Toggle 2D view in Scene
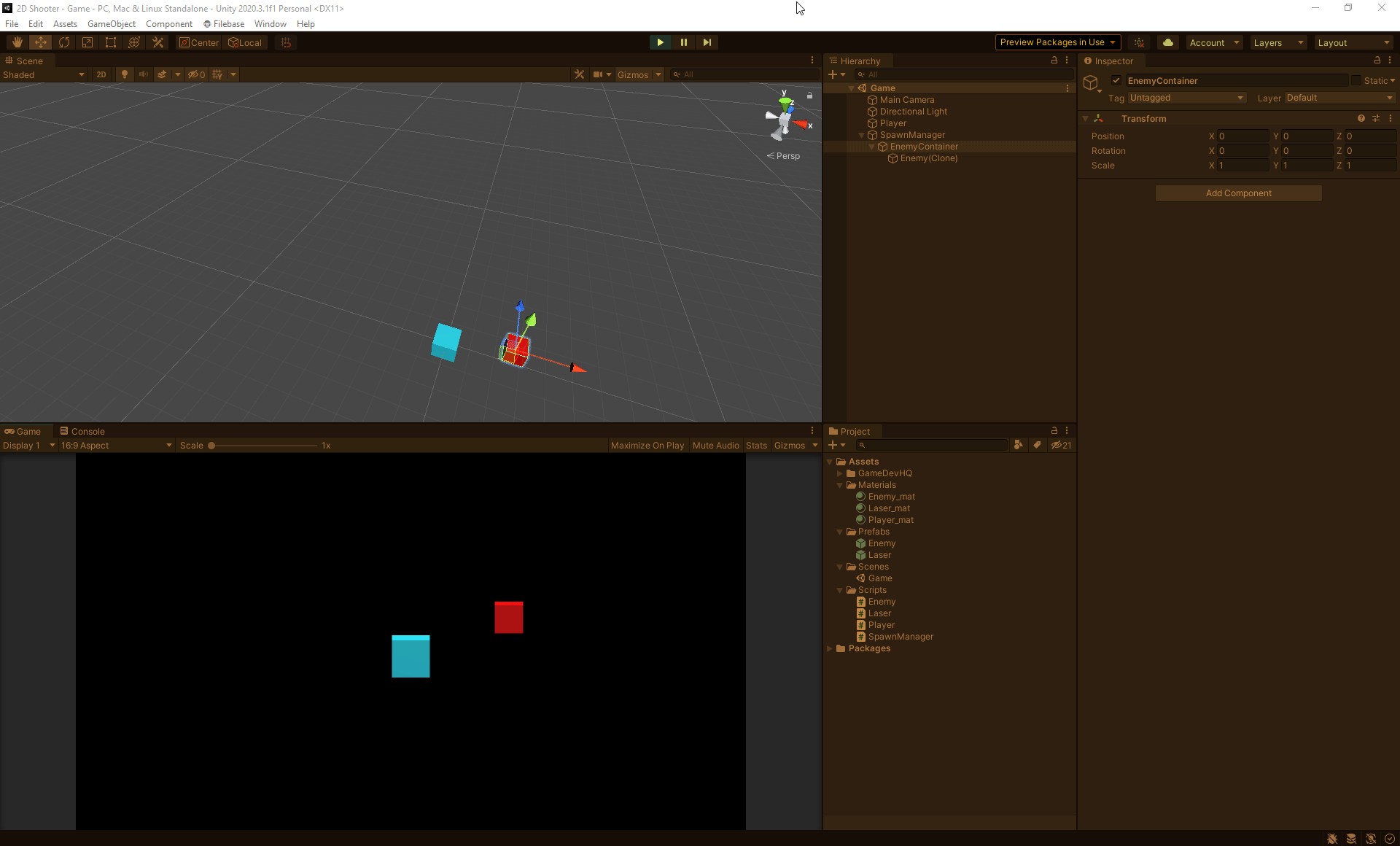The height and width of the screenshot is (846, 1400). pyautogui.click(x=101, y=74)
